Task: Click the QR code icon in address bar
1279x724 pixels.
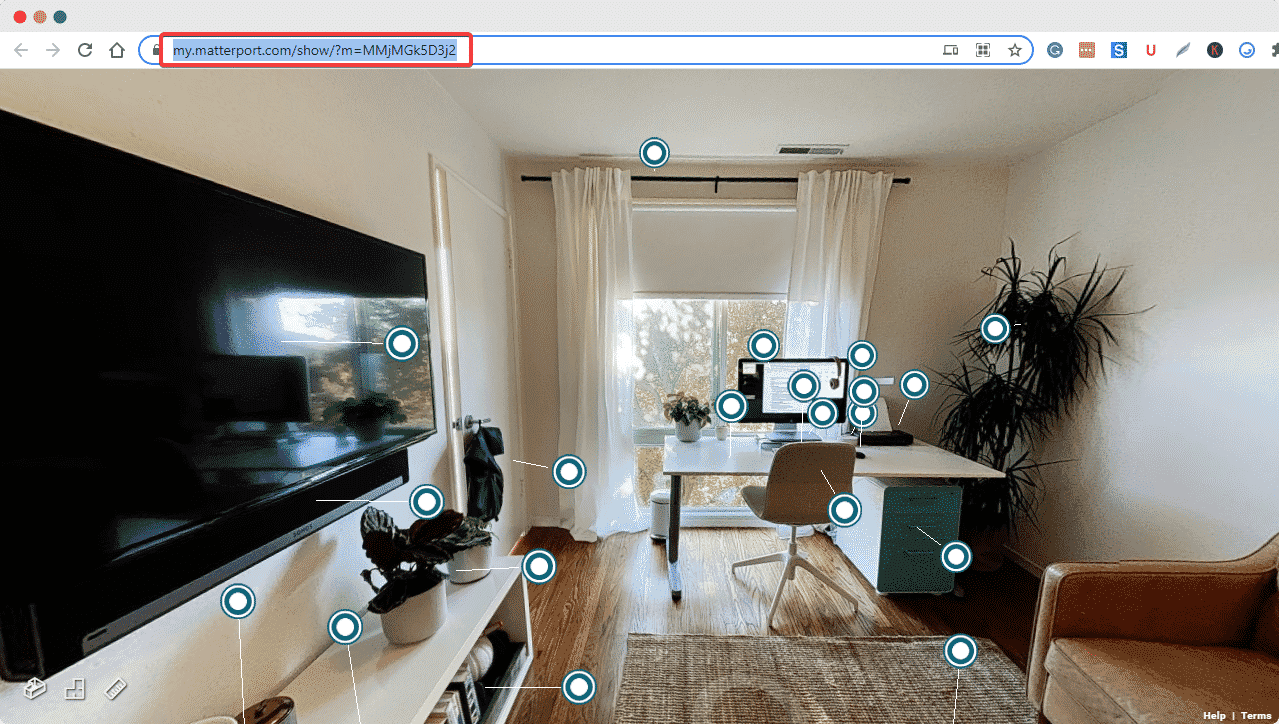Action: tap(983, 49)
